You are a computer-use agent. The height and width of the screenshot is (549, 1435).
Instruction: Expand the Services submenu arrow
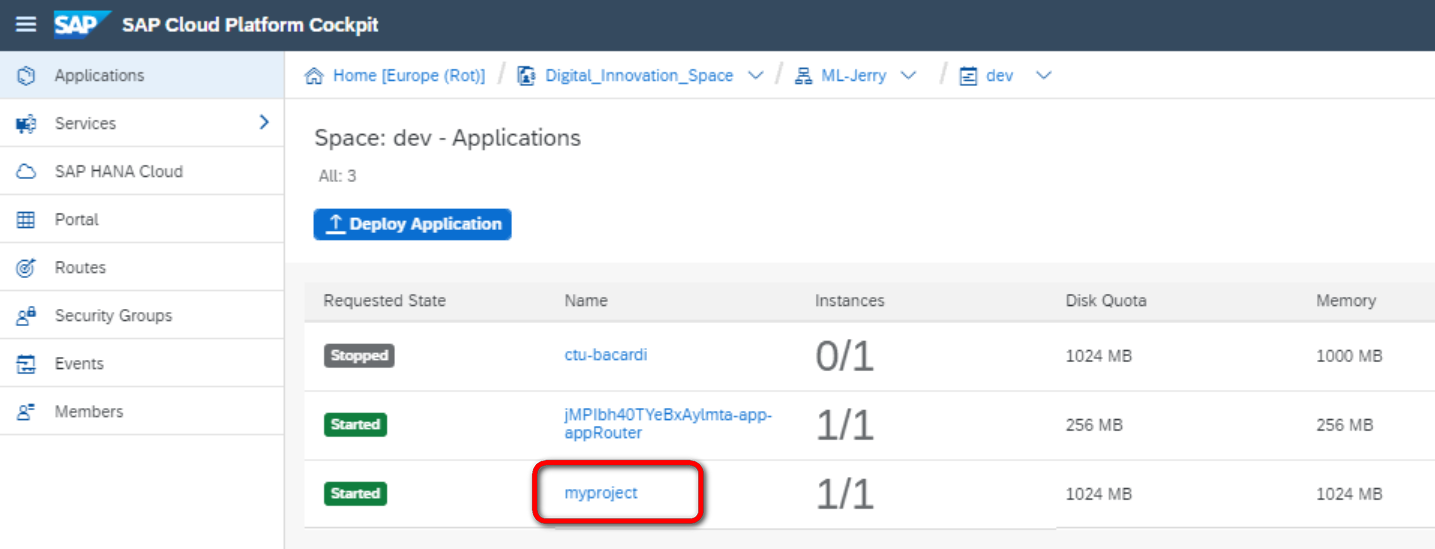point(264,122)
